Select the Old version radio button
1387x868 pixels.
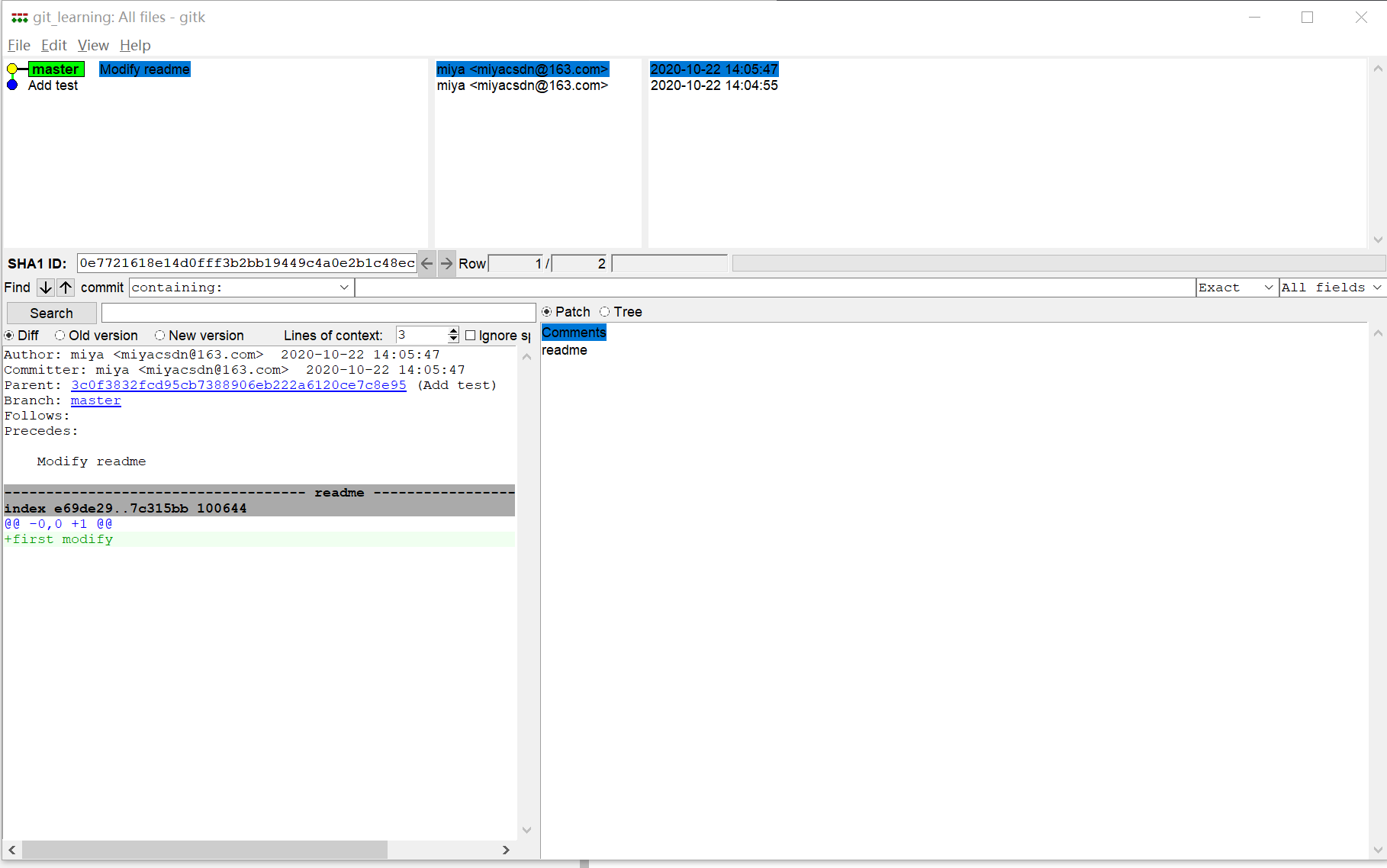[60, 335]
